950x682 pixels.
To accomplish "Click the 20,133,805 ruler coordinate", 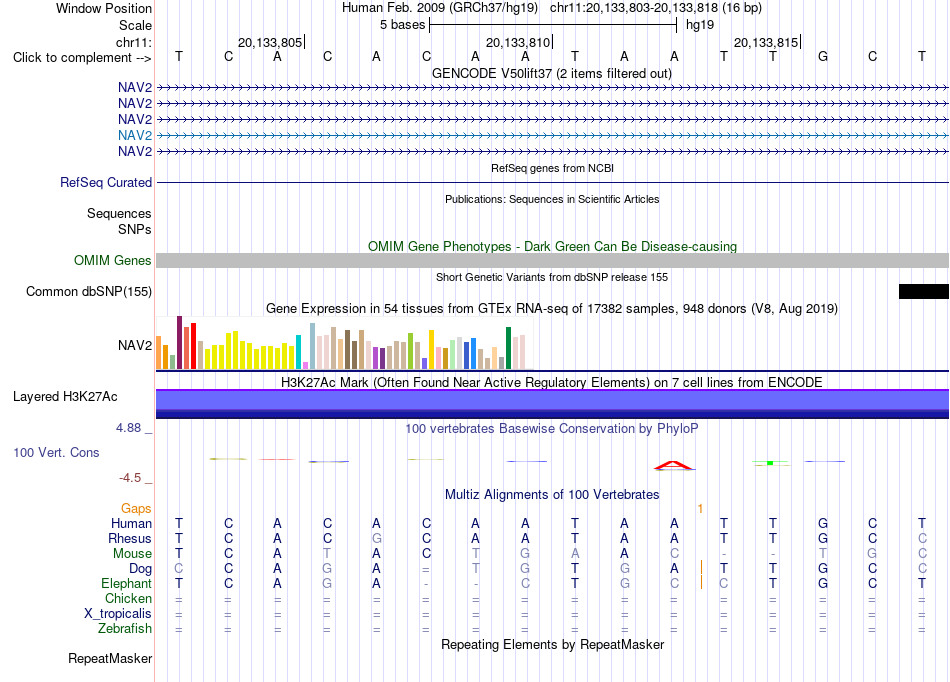I will 270,42.
